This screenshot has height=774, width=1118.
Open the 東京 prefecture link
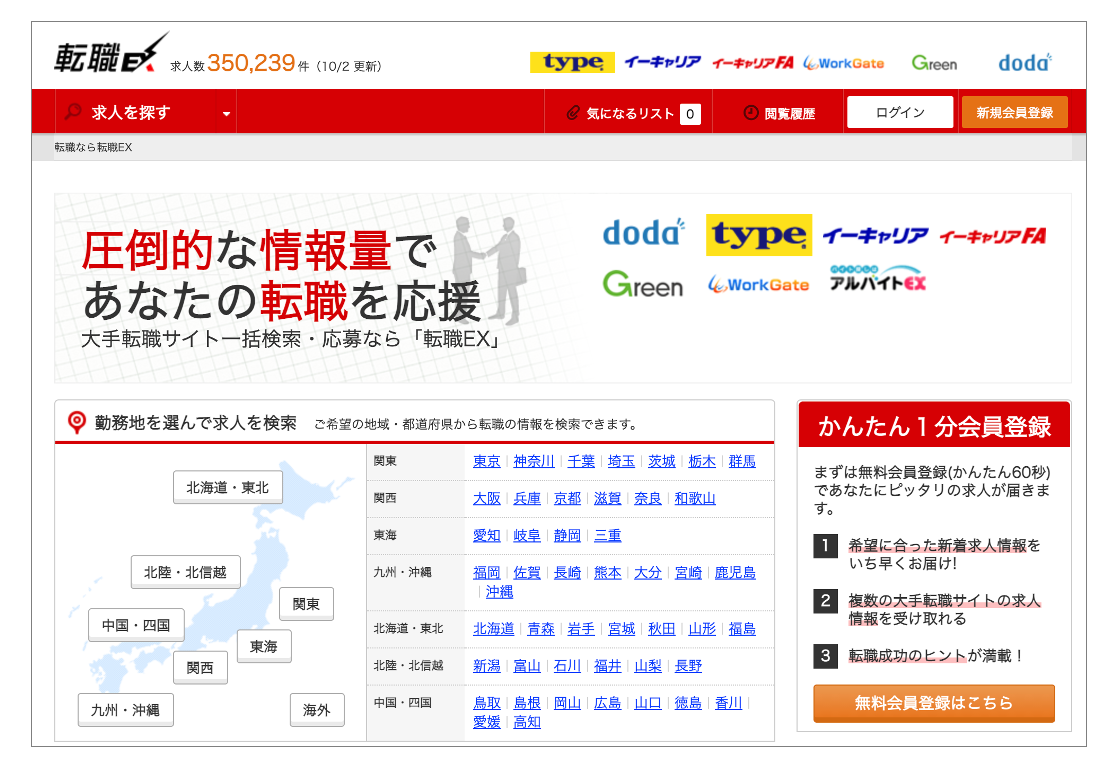pyautogui.click(x=487, y=461)
